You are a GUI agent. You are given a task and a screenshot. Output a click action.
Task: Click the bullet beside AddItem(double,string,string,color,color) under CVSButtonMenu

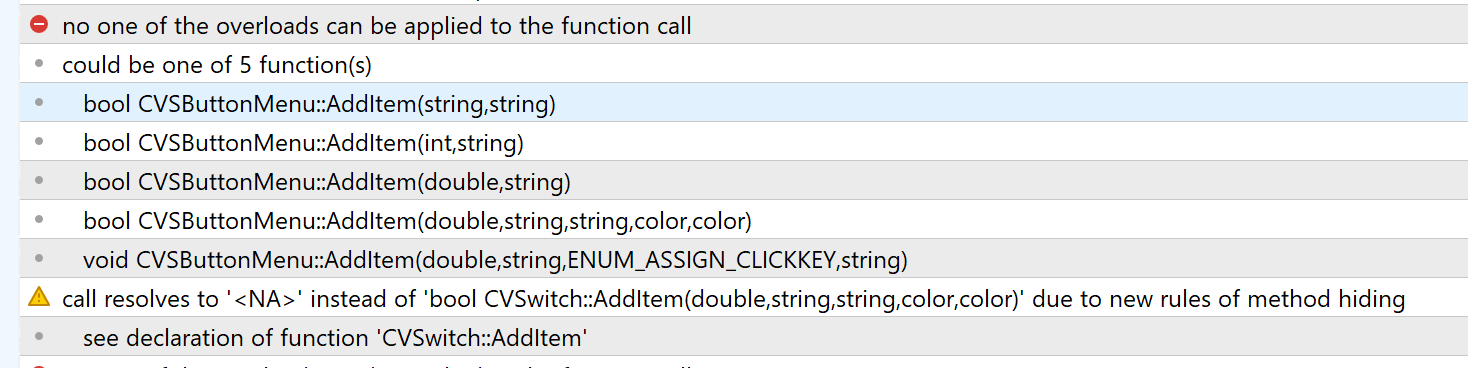coord(39,220)
